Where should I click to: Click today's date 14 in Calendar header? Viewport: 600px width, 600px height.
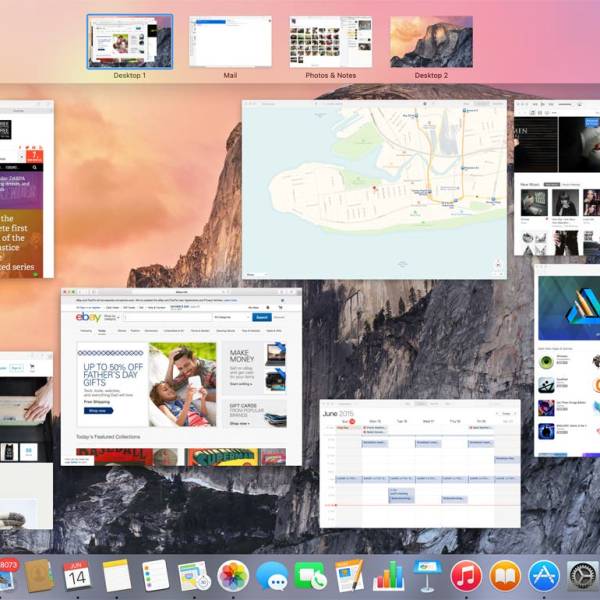click(x=352, y=421)
